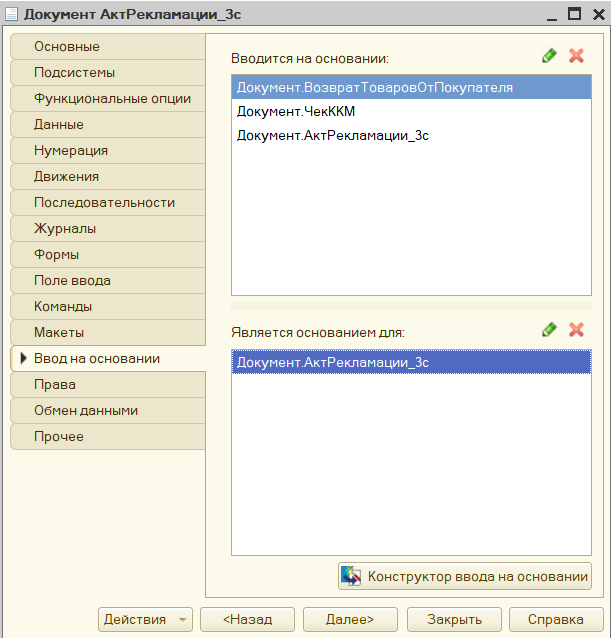The image size is (611, 638).
Task: Switch to the Основные tab
Action: click(x=67, y=47)
